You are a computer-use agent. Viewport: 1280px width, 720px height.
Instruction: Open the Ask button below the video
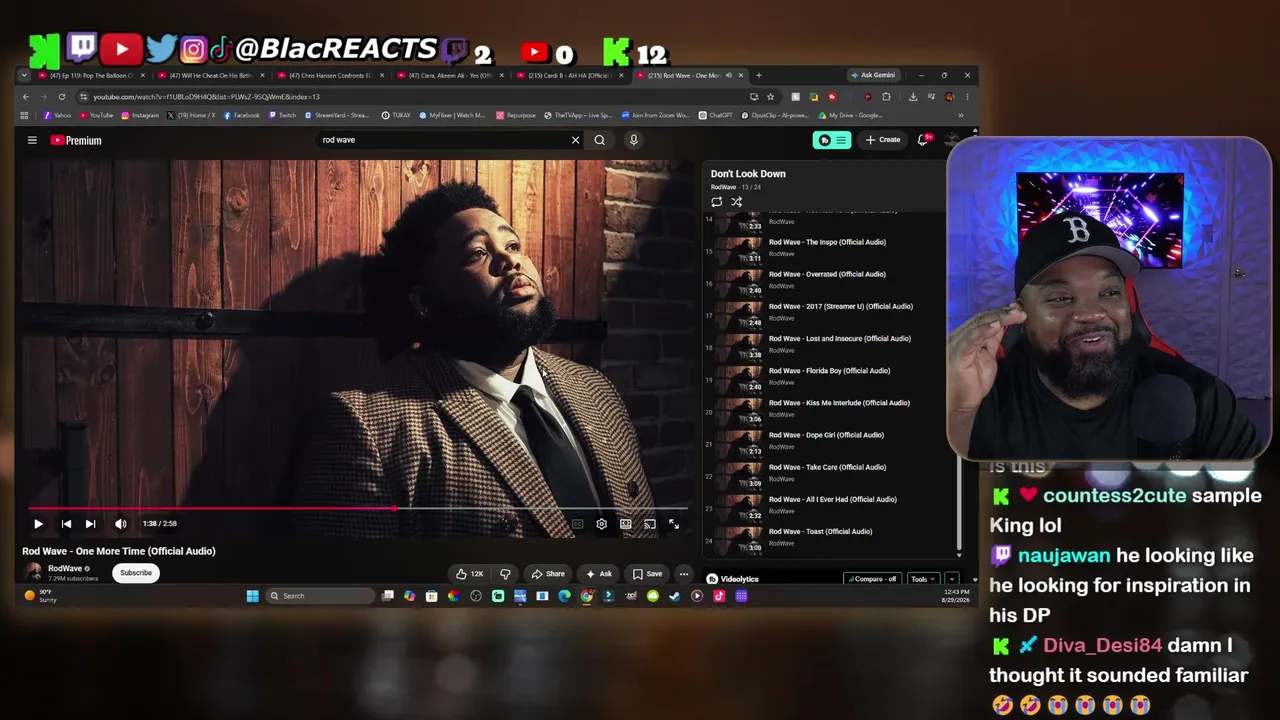pyautogui.click(x=599, y=574)
